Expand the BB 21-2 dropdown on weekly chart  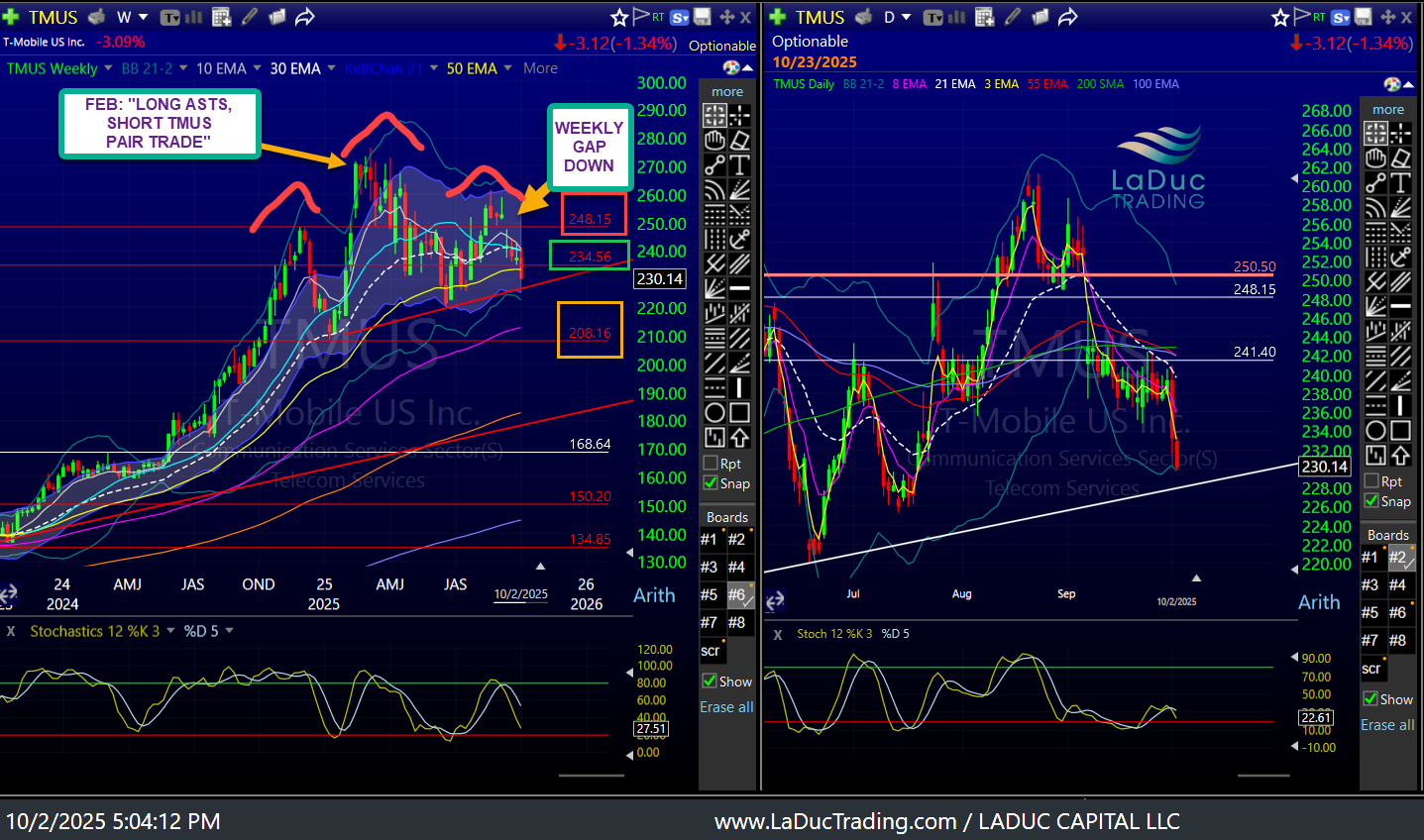click(x=181, y=68)
